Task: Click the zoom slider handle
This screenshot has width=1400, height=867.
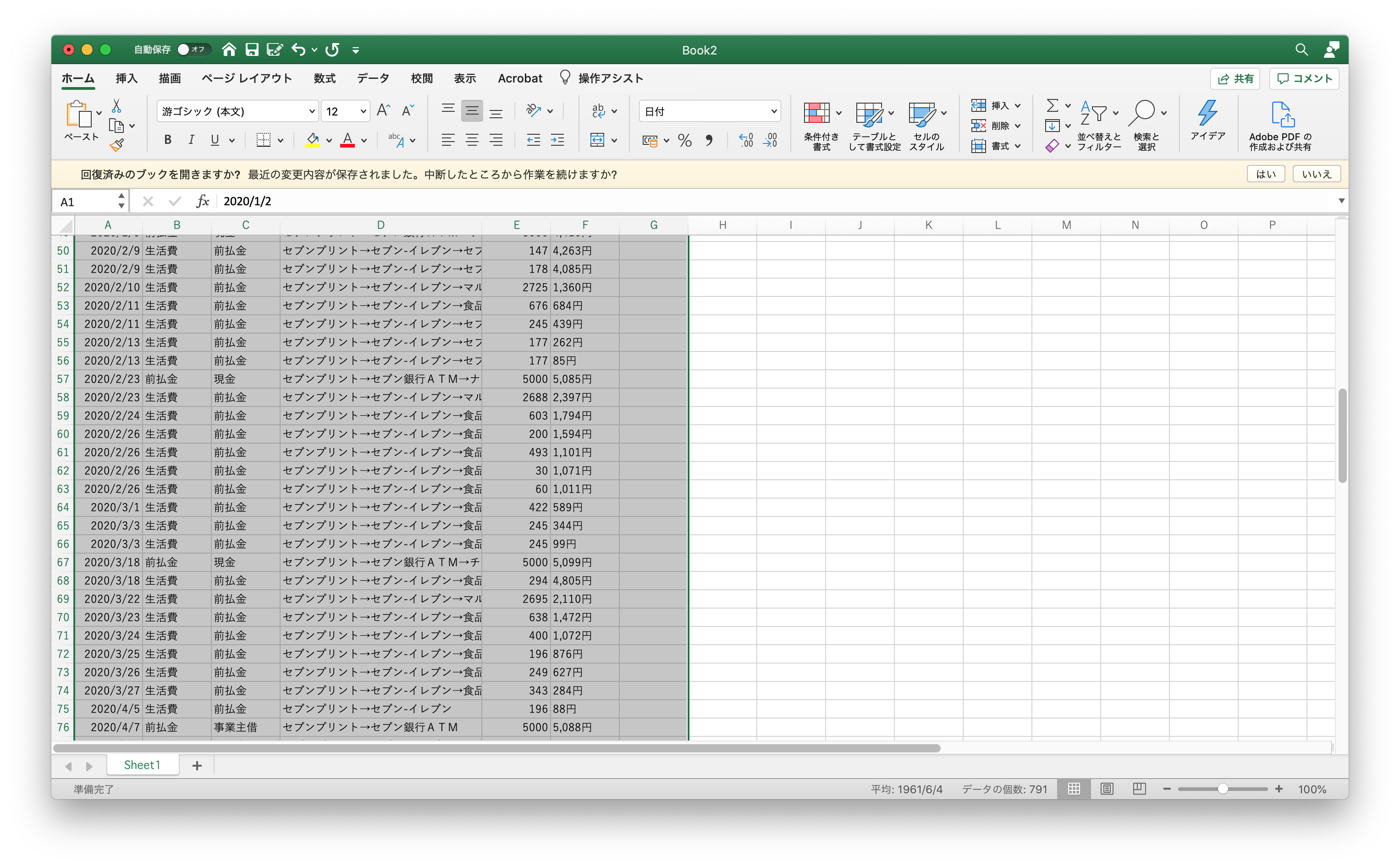Action: click(1222, 789)
